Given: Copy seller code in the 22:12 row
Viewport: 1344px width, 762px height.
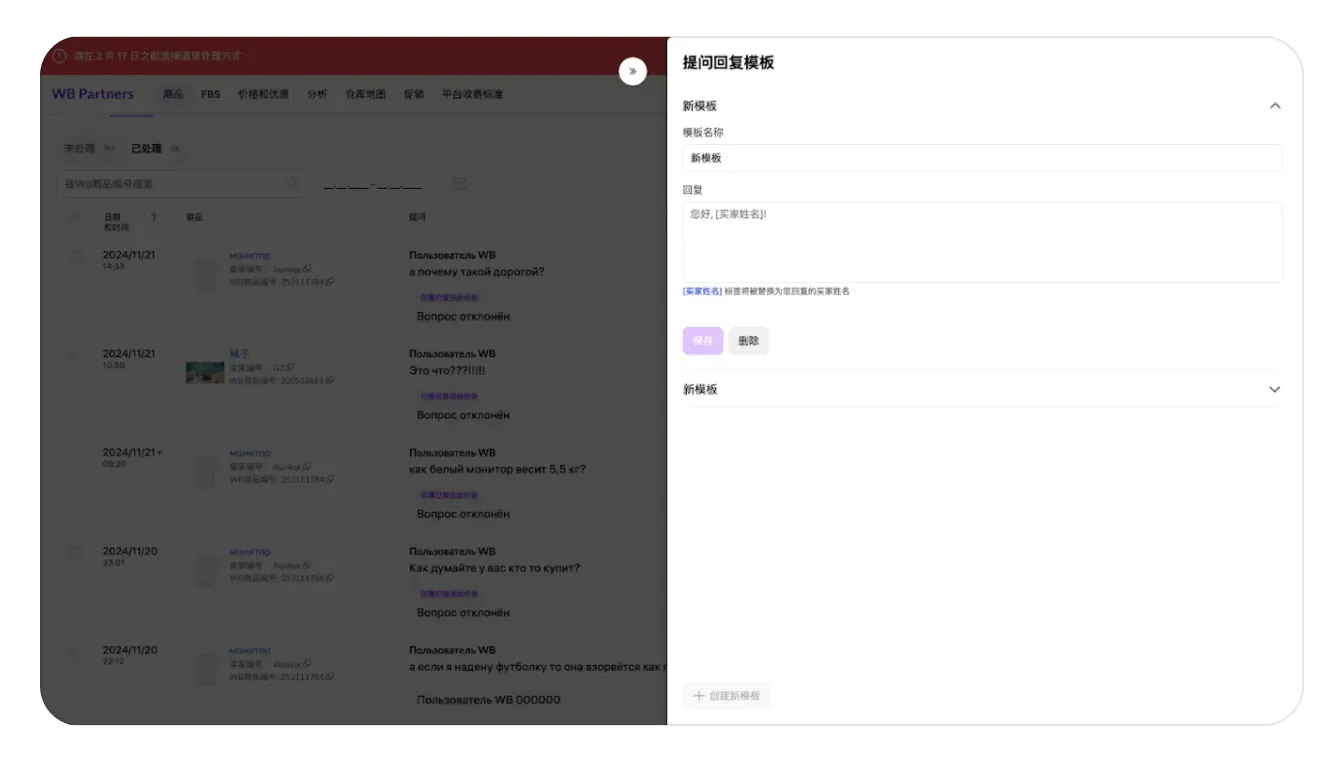Looking at the screenshot, I should pyautogui.click(x=308, y=663).
